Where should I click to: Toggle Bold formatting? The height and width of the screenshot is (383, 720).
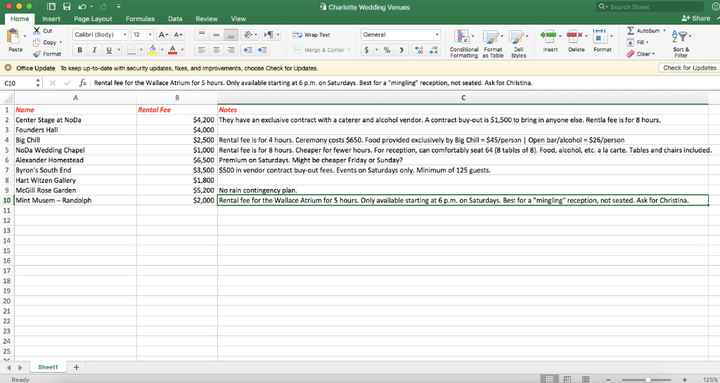pyautogui.click(x=80, y=50)
